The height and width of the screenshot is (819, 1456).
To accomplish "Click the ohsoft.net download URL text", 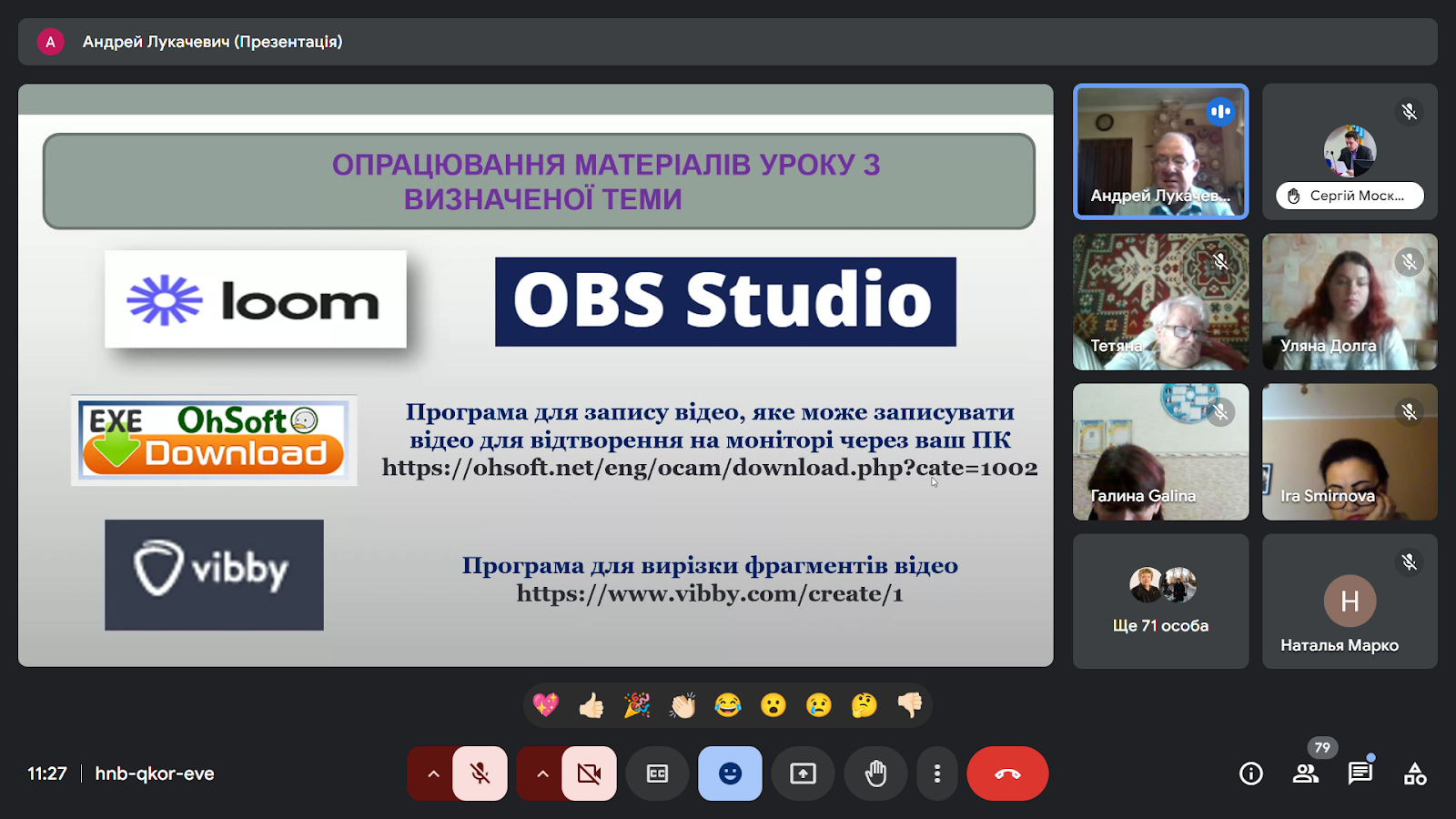I will coord(710,468).
